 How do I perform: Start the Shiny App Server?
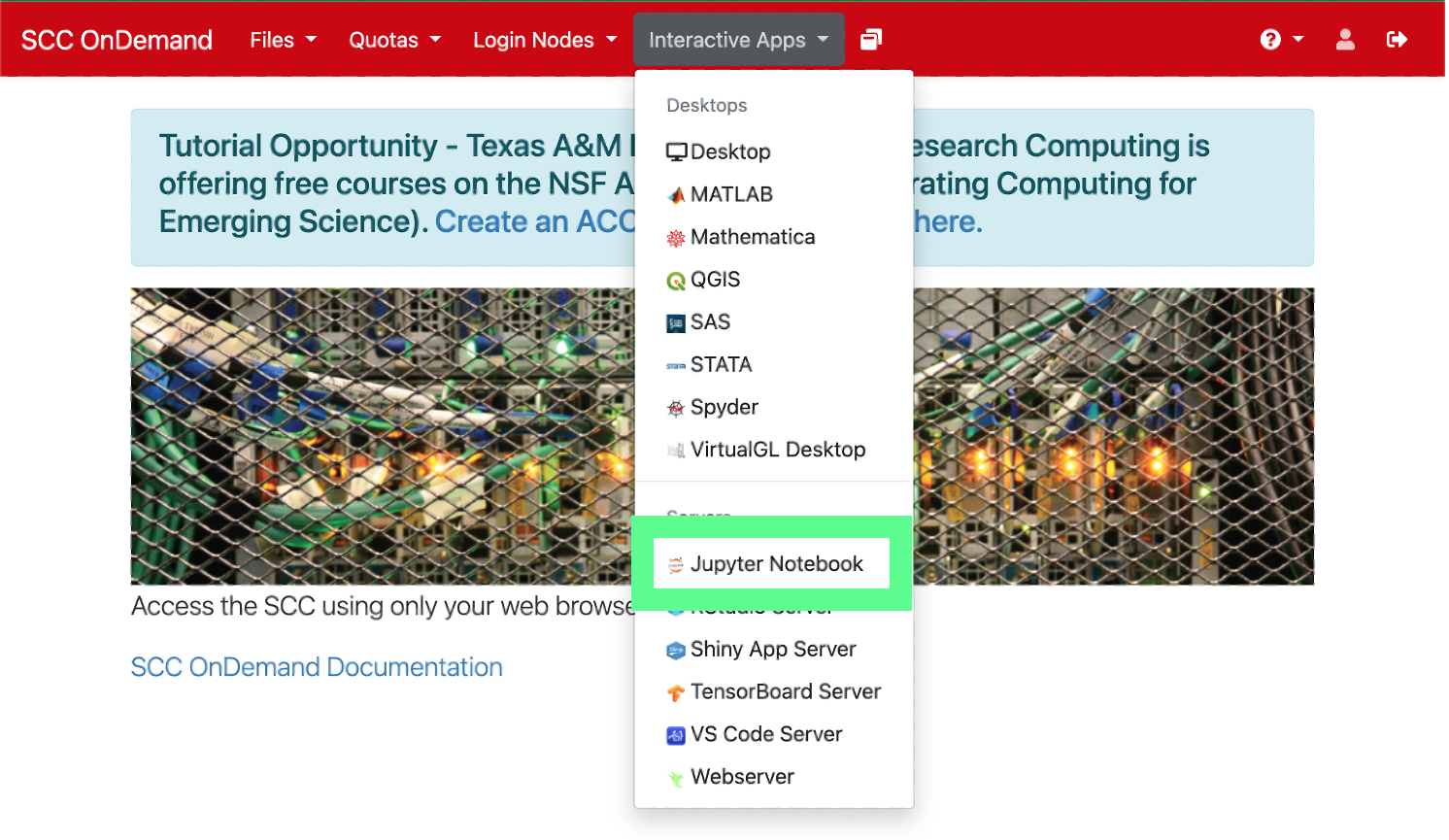[773, 649]
